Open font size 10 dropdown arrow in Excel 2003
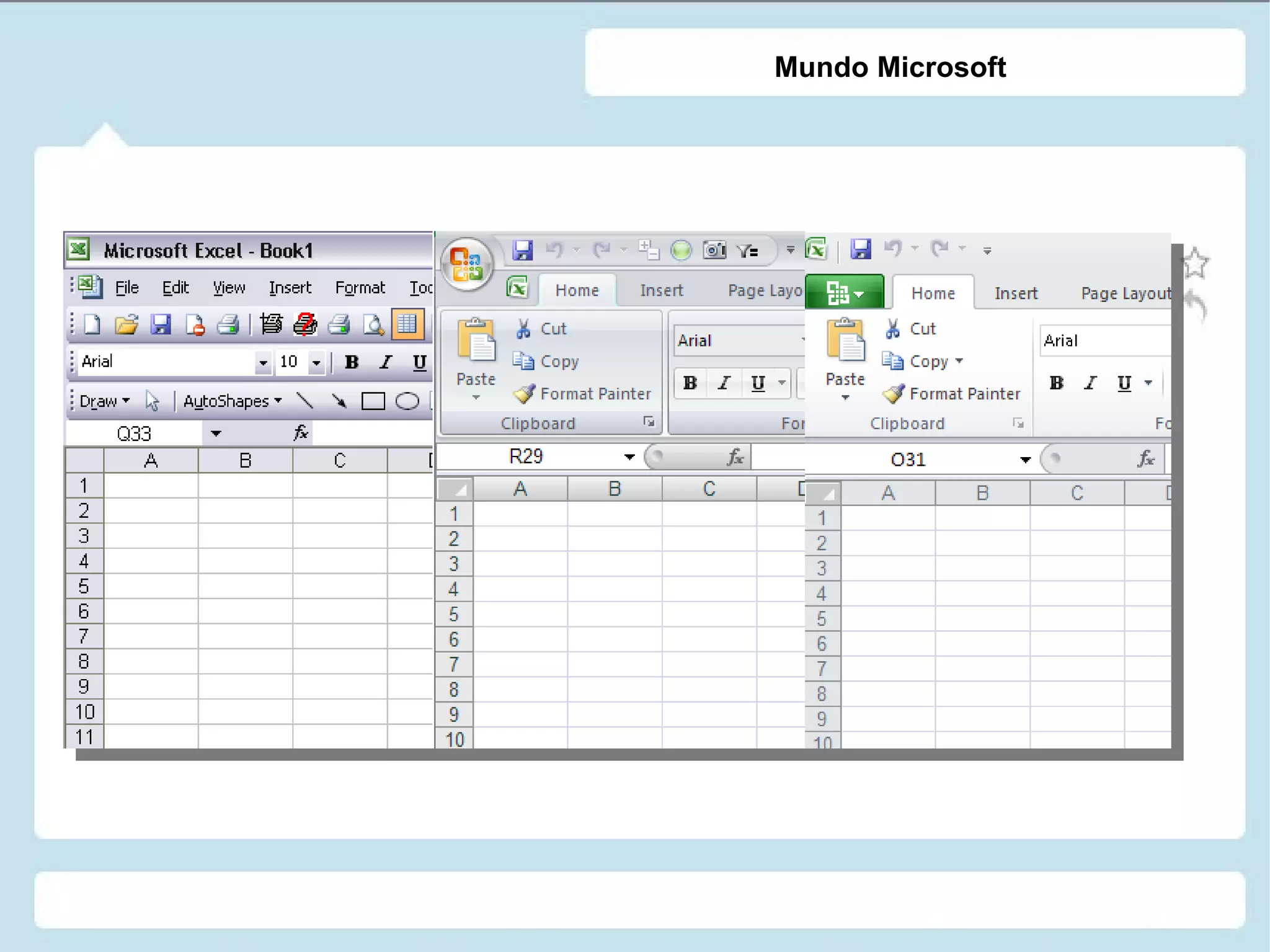The image size is (1270, 952). [x=316, y=362]
